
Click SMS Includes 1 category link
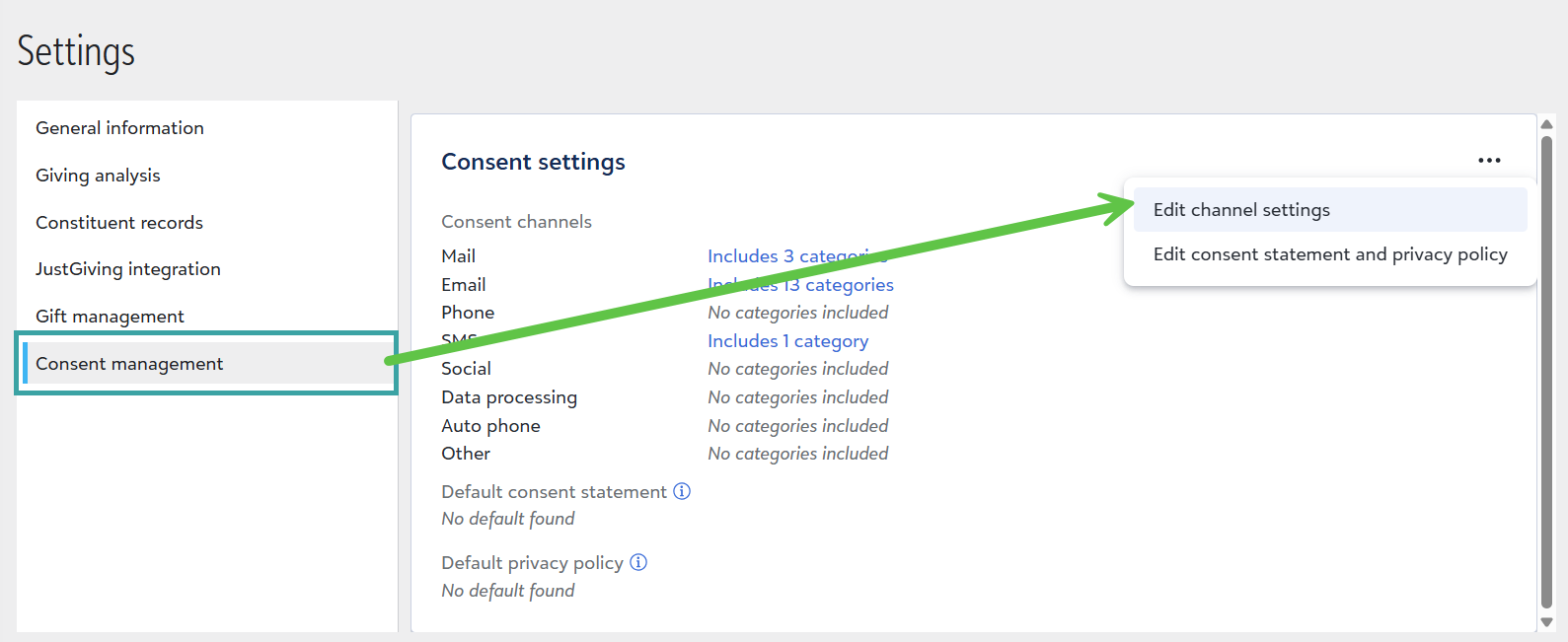(787, 341)
